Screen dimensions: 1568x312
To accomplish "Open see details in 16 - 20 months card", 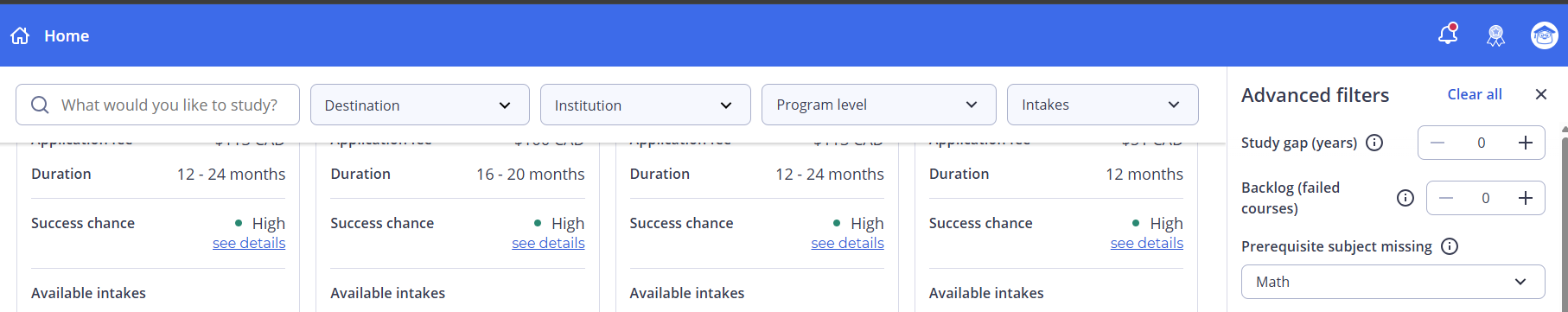I will (548, 243).
